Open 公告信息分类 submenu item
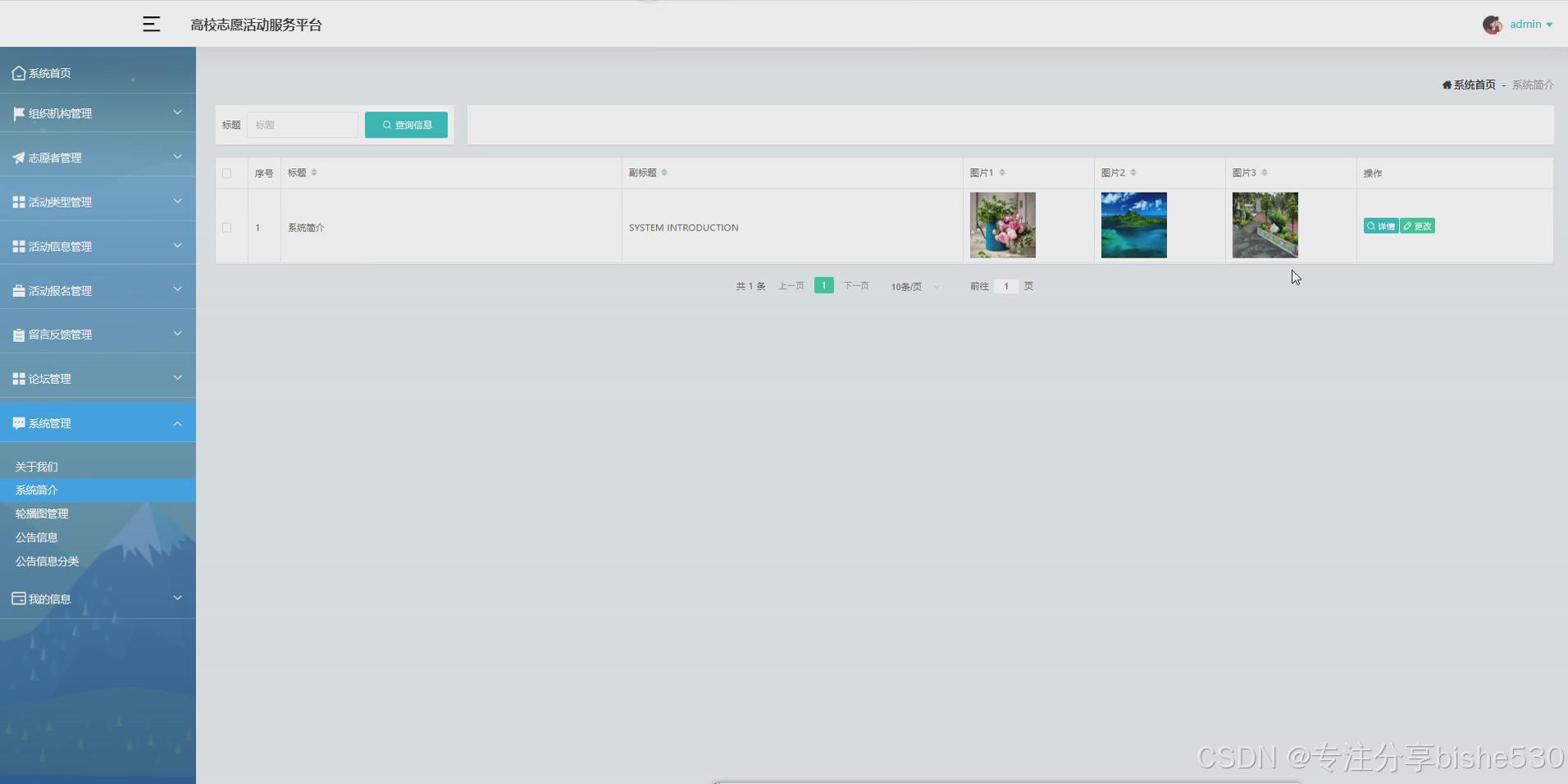The width and height of the screenshot is (1568, 784). click(x=47, y=561)
